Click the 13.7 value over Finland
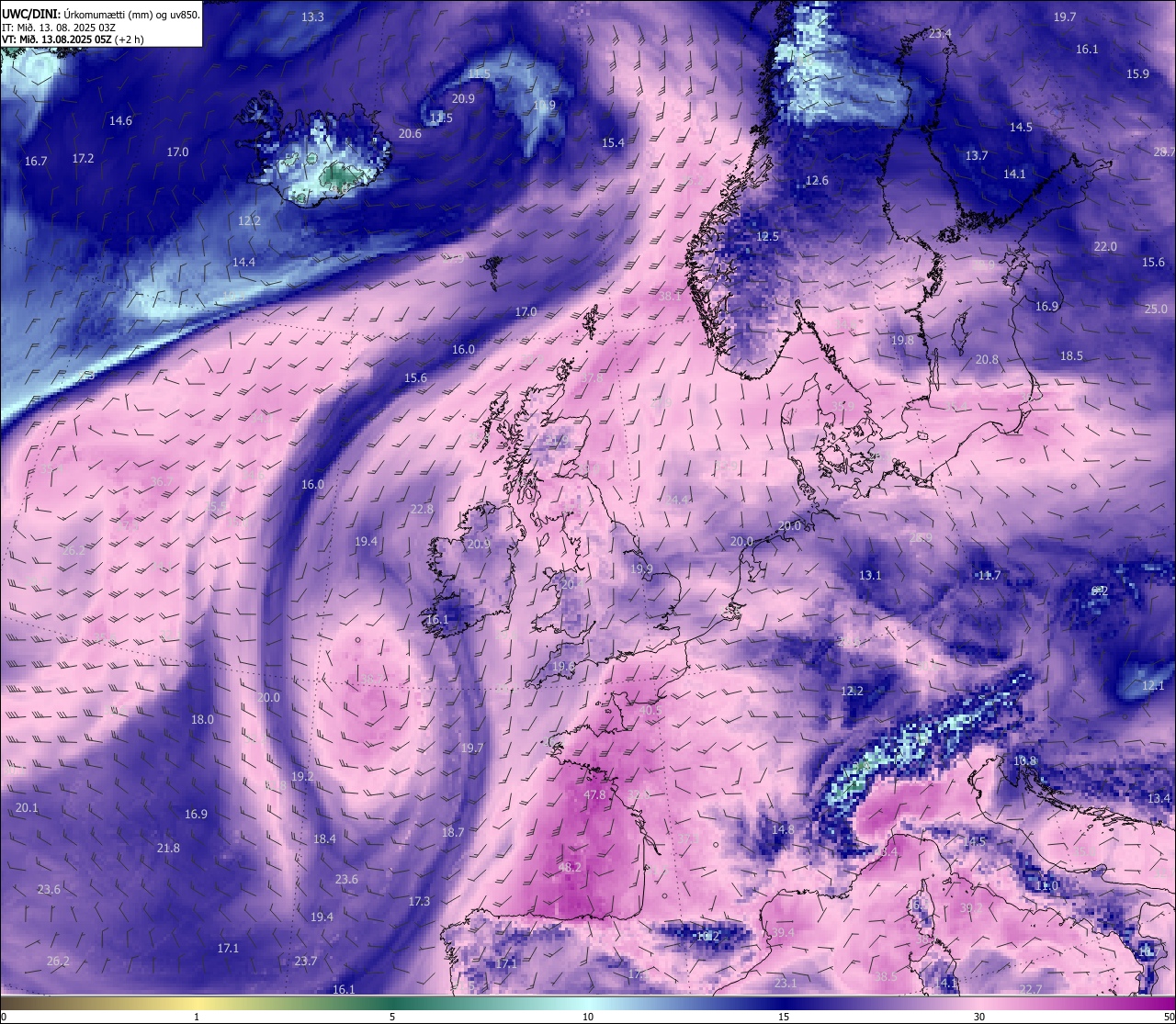Image resolution: width=1176 pixels, height=1024 pixels. (977, 156)
